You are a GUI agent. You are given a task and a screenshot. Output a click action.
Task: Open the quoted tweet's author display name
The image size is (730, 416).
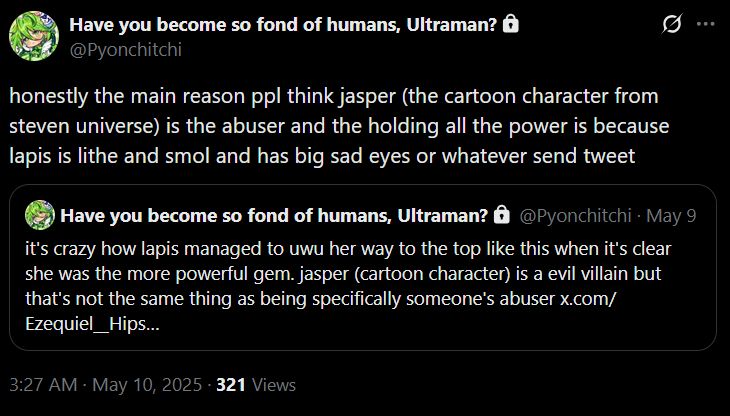pos(273,215)
